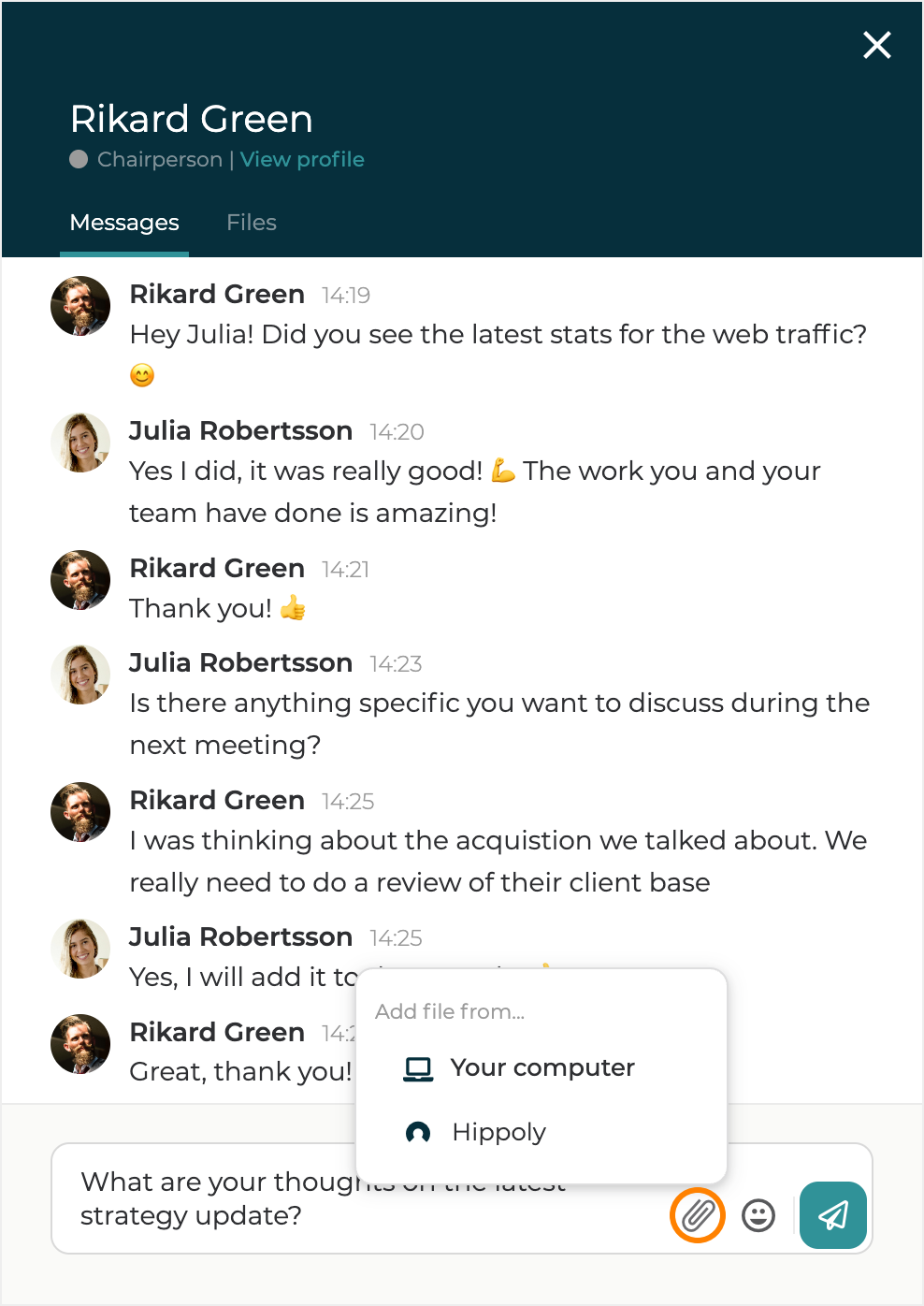The width and height of the screenshot is (924, 1306).
Task: Select the Messages tab
Action: (x=124, y=223)
